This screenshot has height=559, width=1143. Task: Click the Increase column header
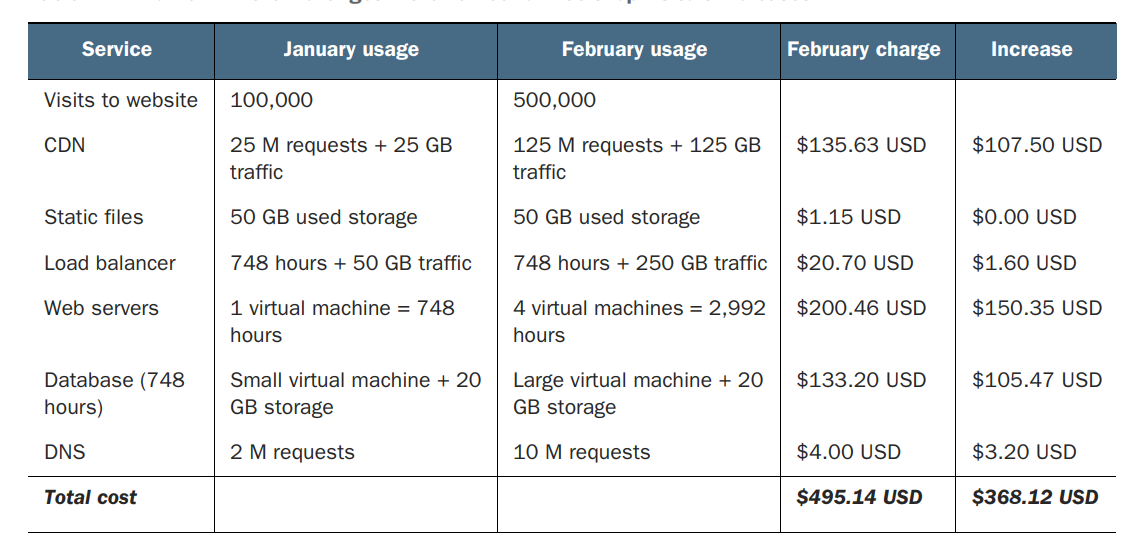coord(1031,50)
